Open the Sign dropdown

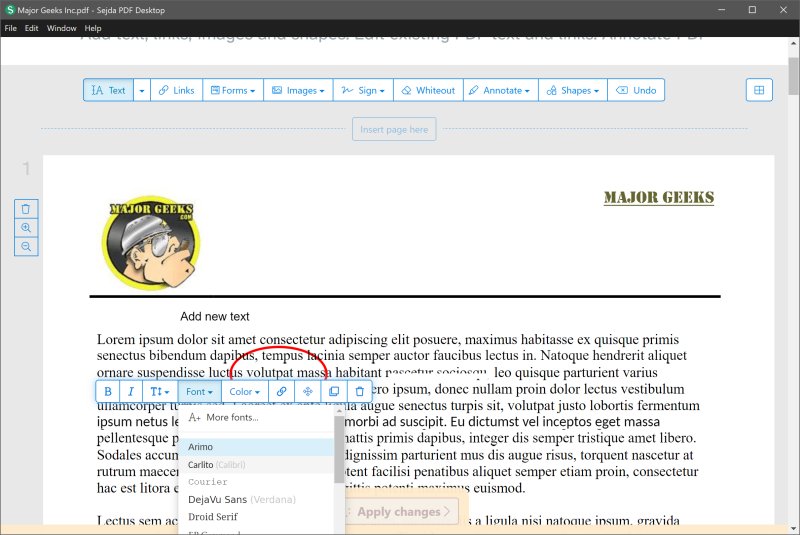(x=363, y=90)
